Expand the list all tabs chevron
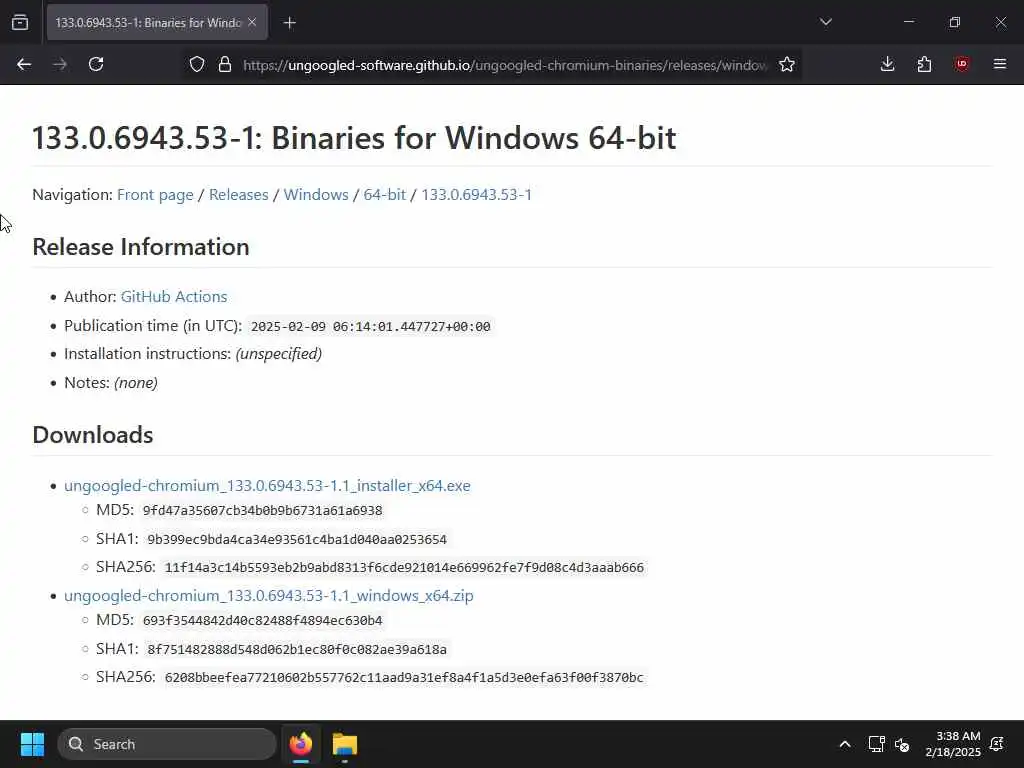This screenshot has width=1024, height=768. 825,22
